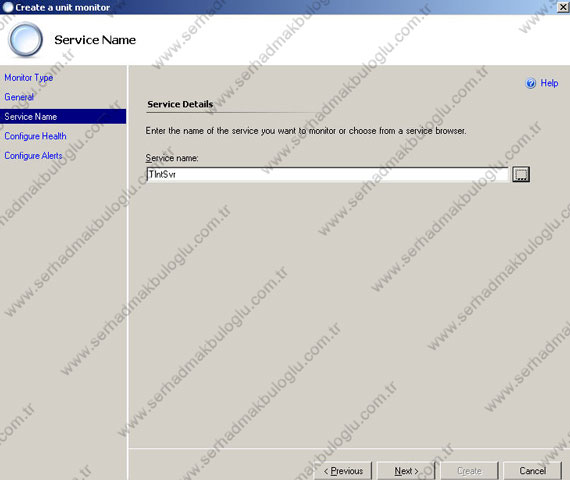Open the service browser ellipsis button
Screen dimensions: 570x480
tap(521, 174)
